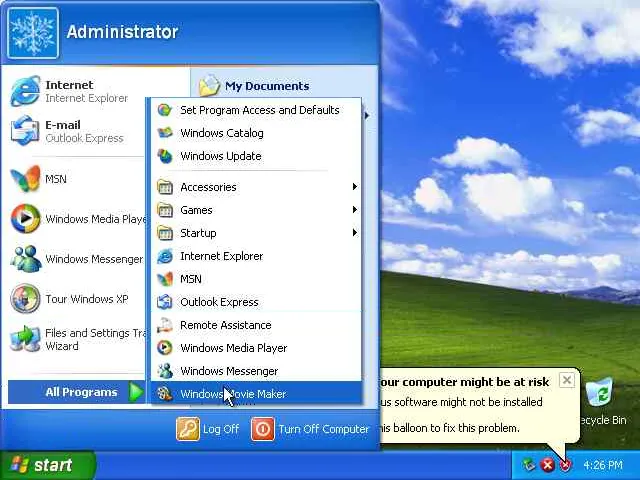640x480 pixels.
Task: Click the Tour Windows XP text
Action: pyautogui.click(x=87, y=299)
